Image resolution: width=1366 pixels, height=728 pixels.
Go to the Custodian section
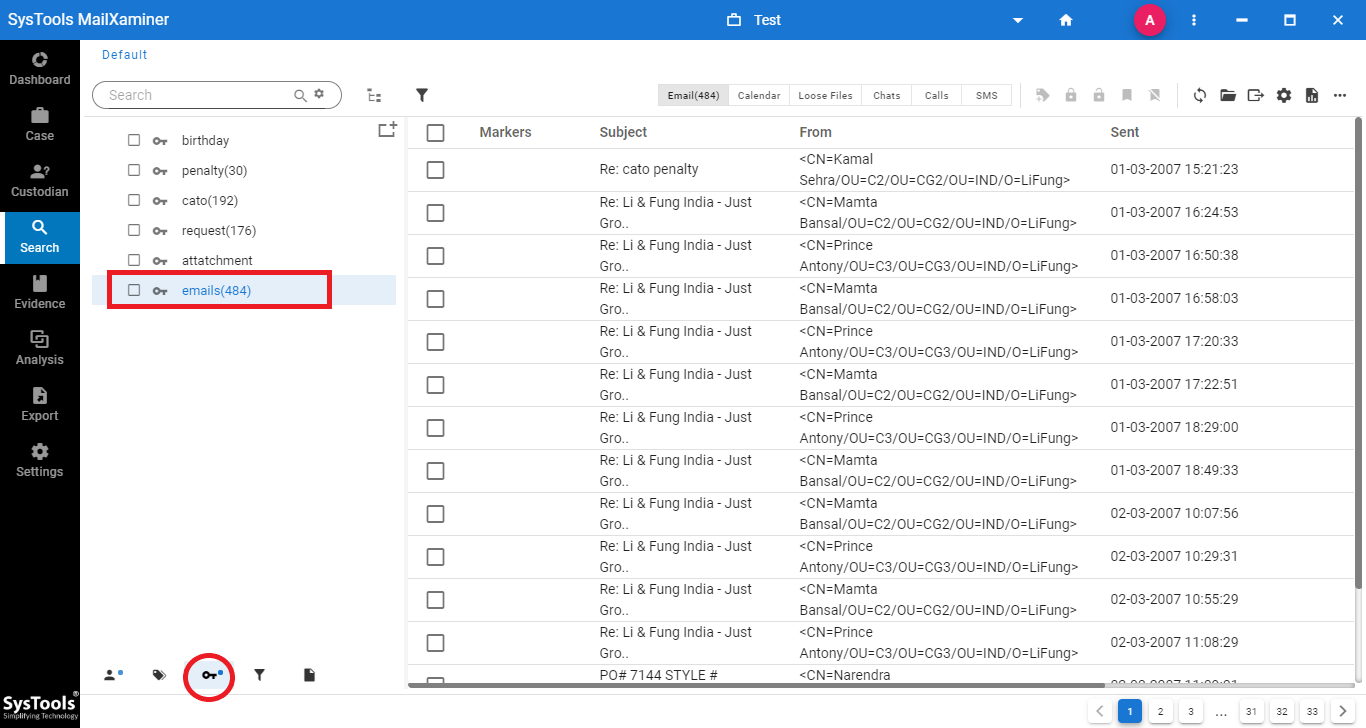point(40,180)
